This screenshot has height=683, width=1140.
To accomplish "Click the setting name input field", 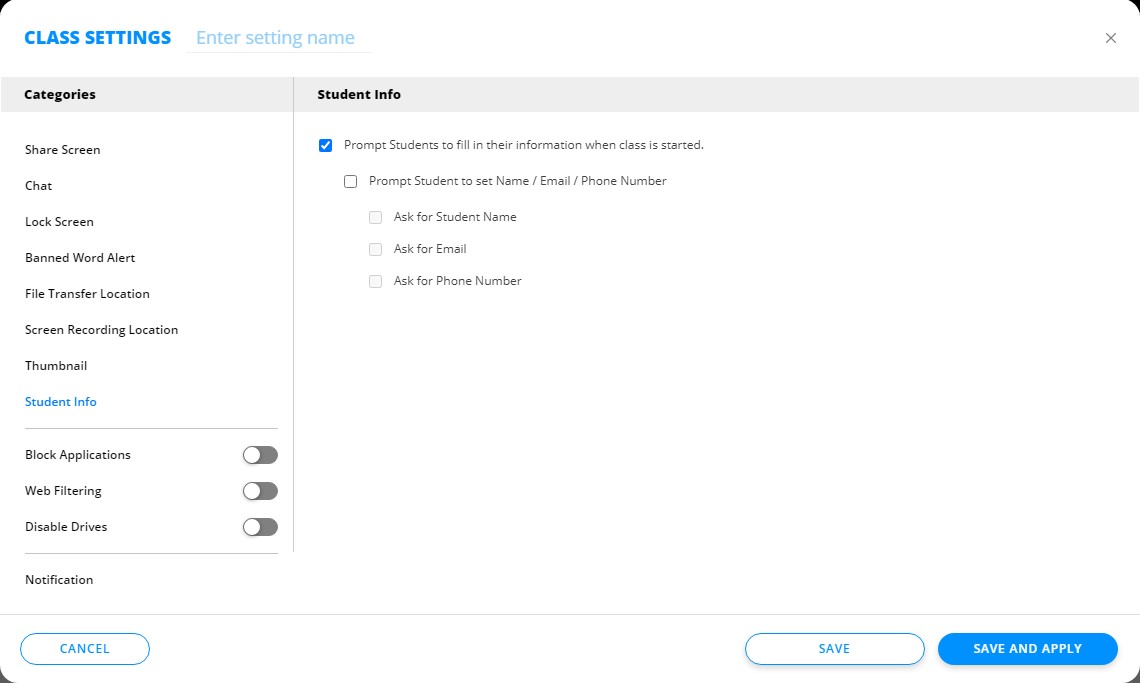I will tap(278, 38).
